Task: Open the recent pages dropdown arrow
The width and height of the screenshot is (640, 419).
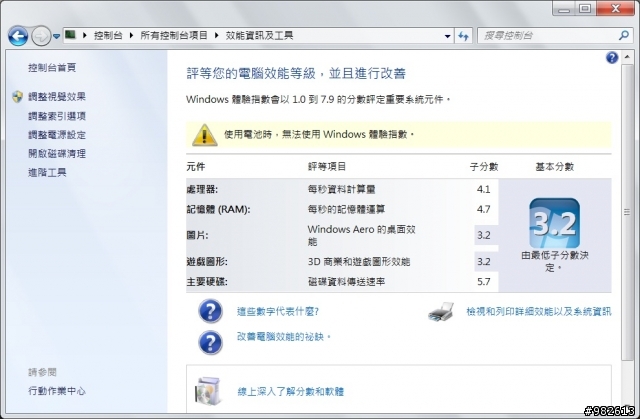Action: click(x=56, y=36)
